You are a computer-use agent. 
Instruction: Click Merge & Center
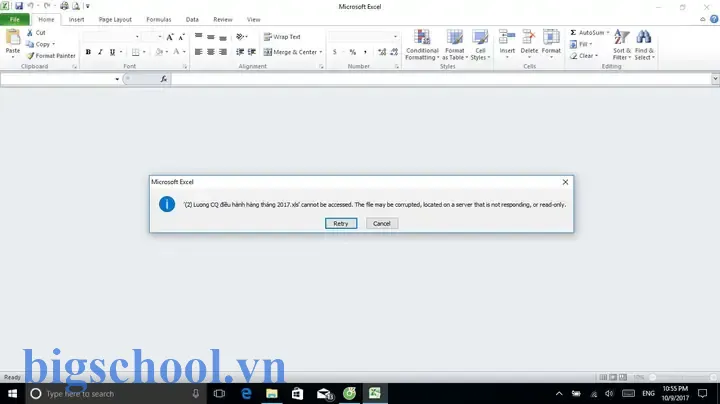pos(291,52)
